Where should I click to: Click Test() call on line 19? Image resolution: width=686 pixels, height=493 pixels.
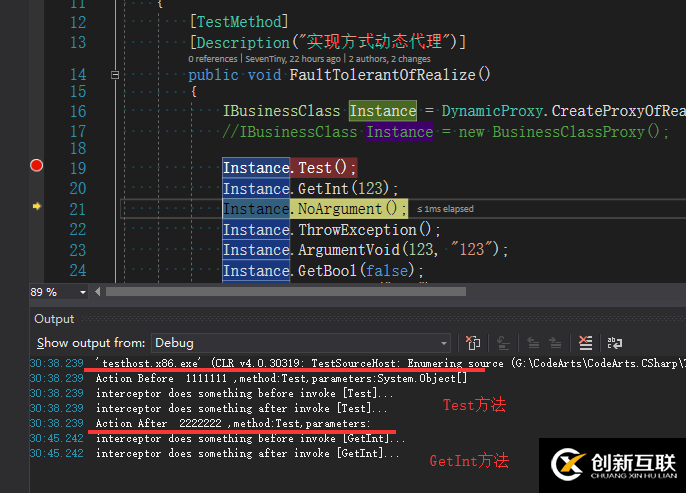[x=324, y=168]
